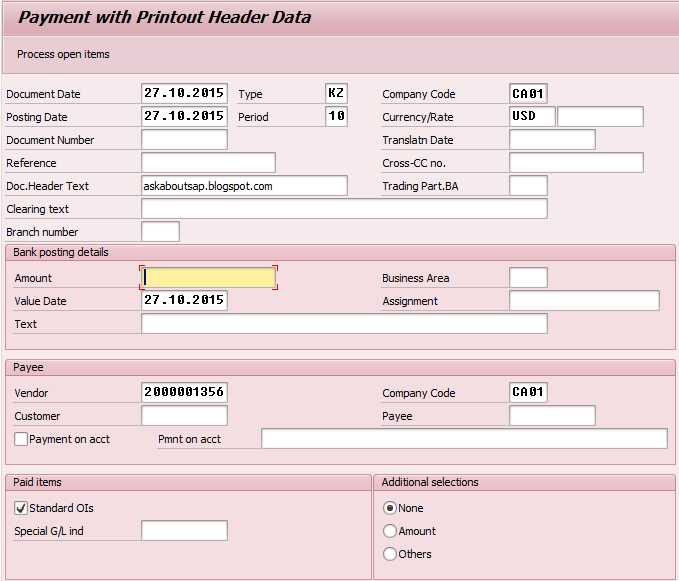Click the Customer field

tap(184, 415)
